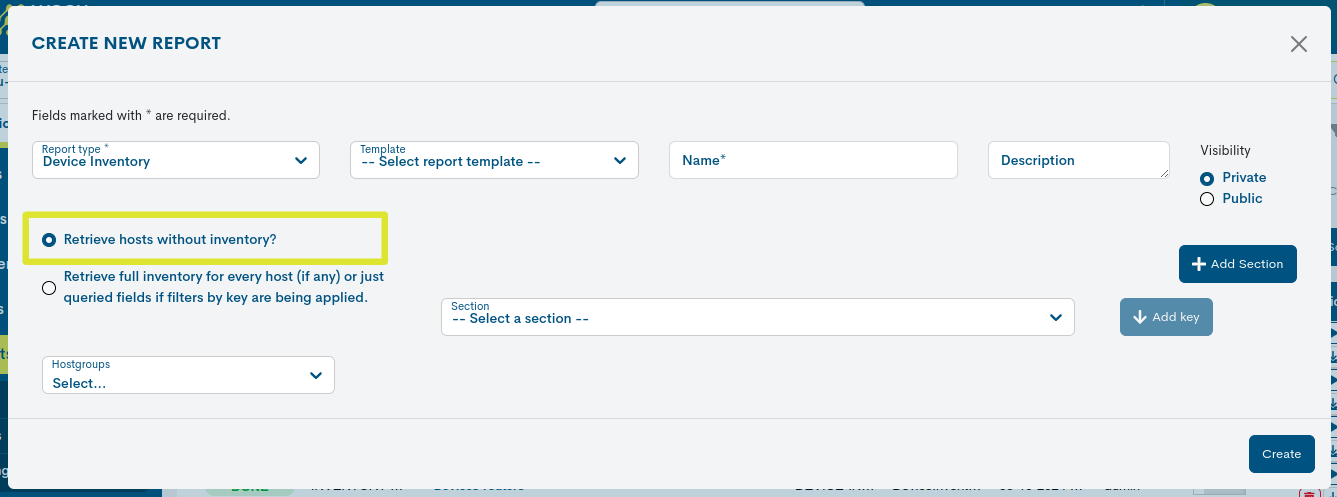Click the Description text area
The width and height of the screenshot is (1337, 497).
(x=1078, y=160)
